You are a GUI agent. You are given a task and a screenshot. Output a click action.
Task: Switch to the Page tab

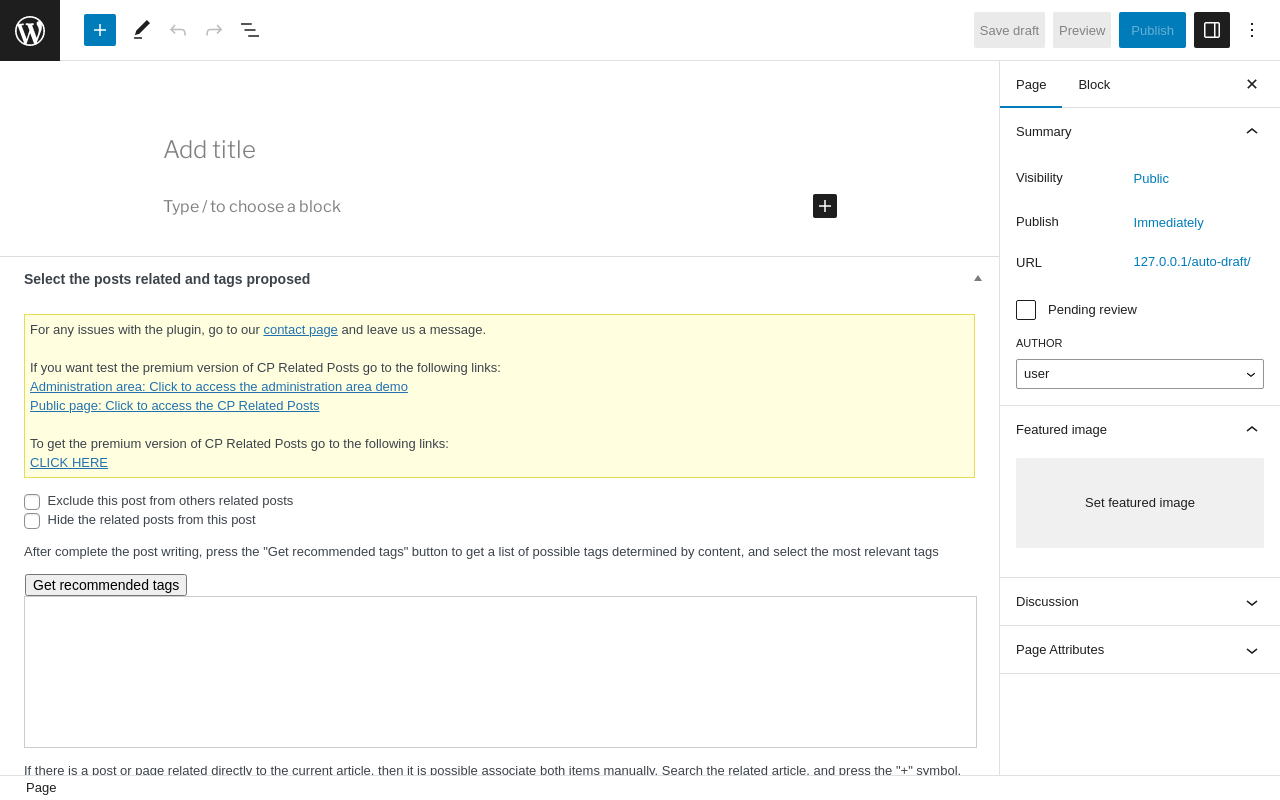[1031, 84]
